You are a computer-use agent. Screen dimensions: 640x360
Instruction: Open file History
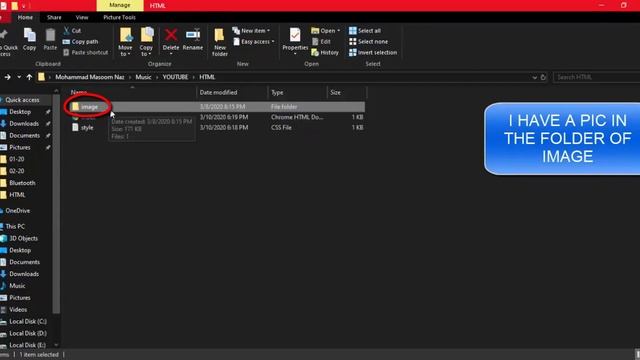point(325,53)
